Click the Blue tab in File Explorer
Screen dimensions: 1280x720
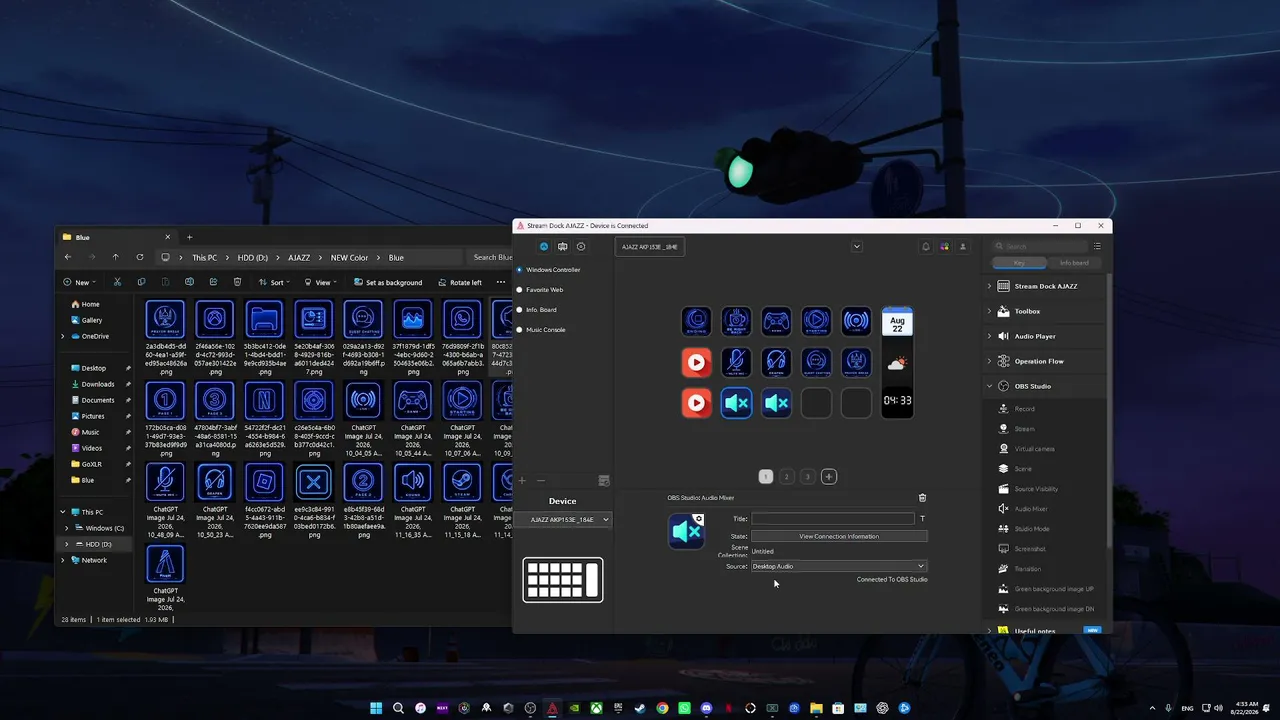coord(117,237)
